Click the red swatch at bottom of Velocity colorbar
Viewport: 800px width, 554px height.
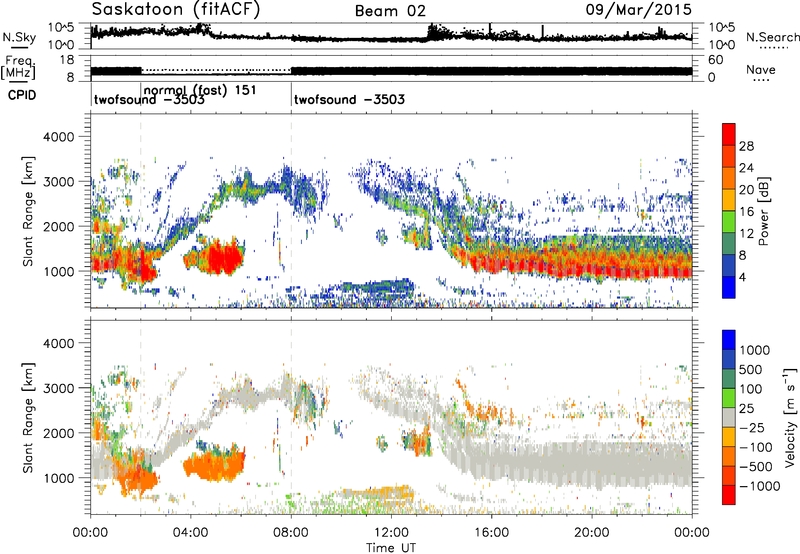tap(729, 495)
